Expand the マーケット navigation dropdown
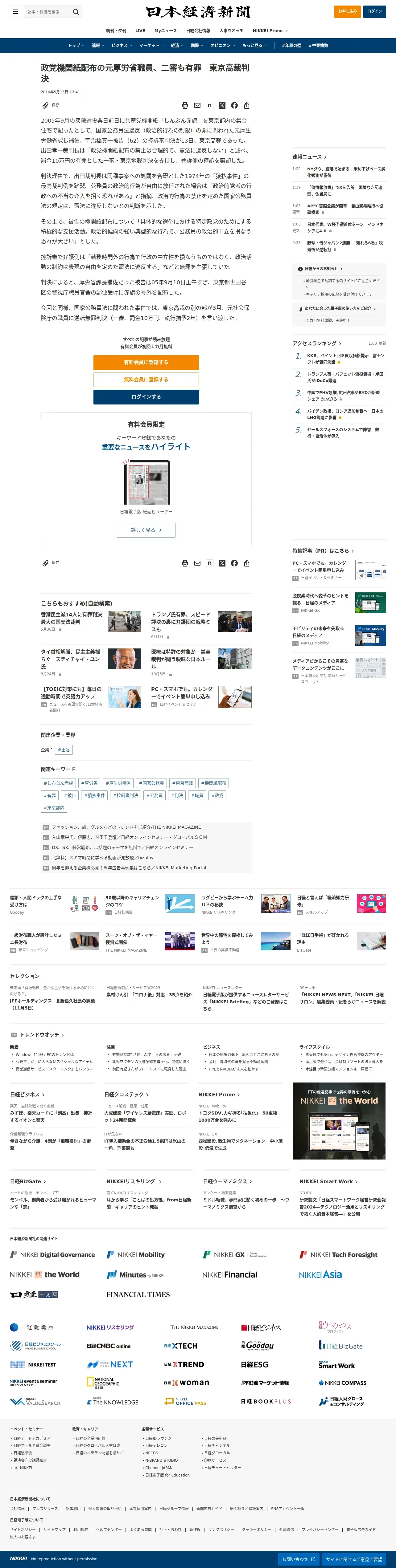The height and width of the screenshot is (1568, 396). point(151,46)
